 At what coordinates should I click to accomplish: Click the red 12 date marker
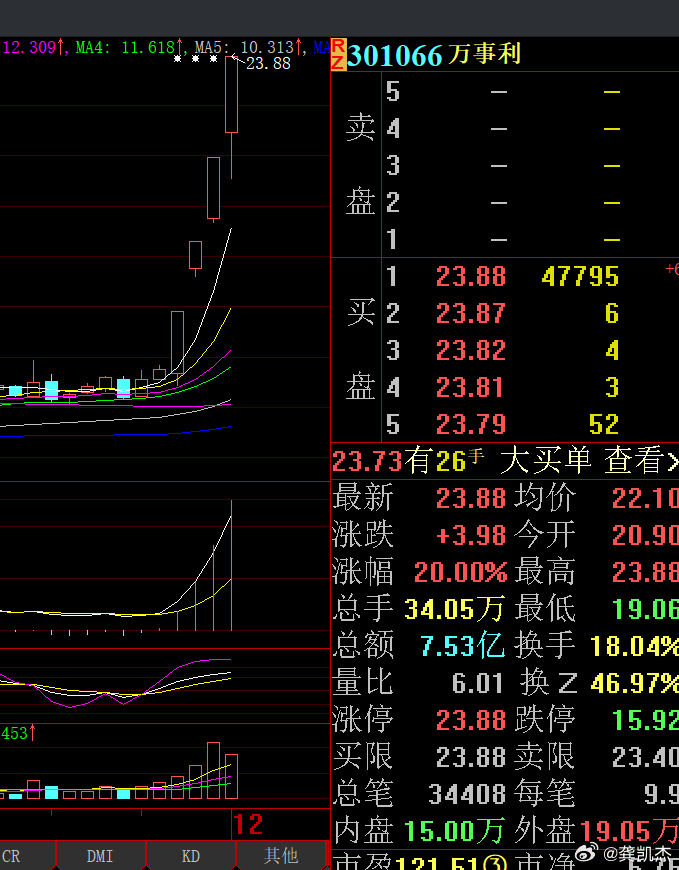tap(248, 824)
